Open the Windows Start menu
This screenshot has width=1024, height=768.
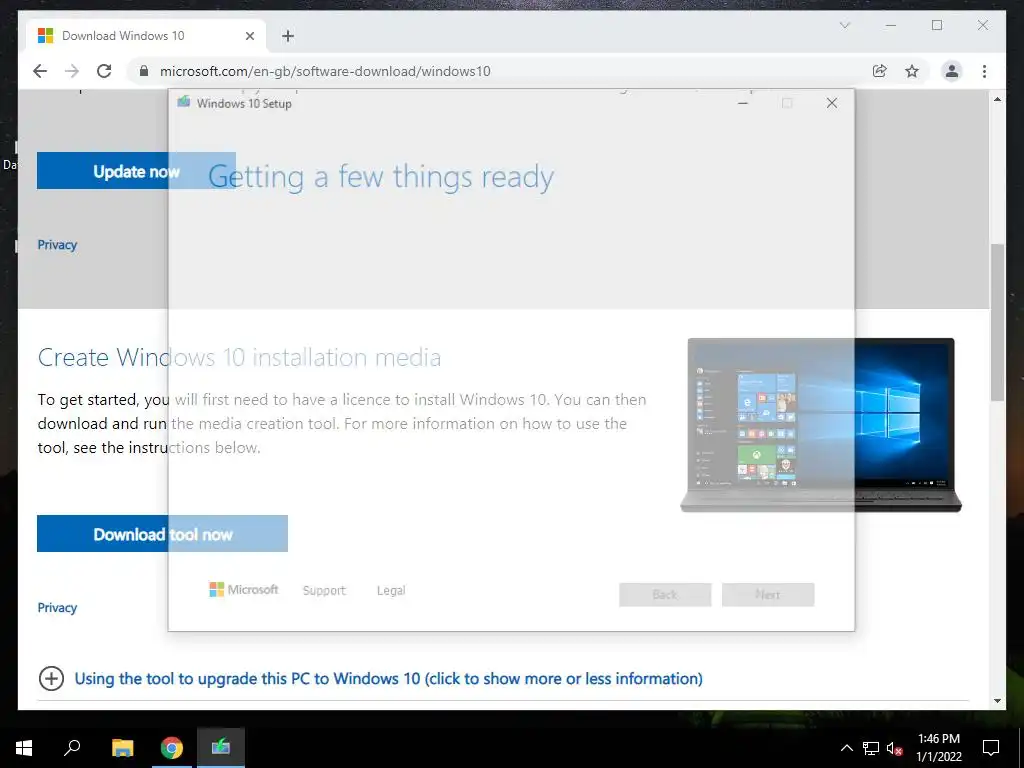(x=24, y=748)
